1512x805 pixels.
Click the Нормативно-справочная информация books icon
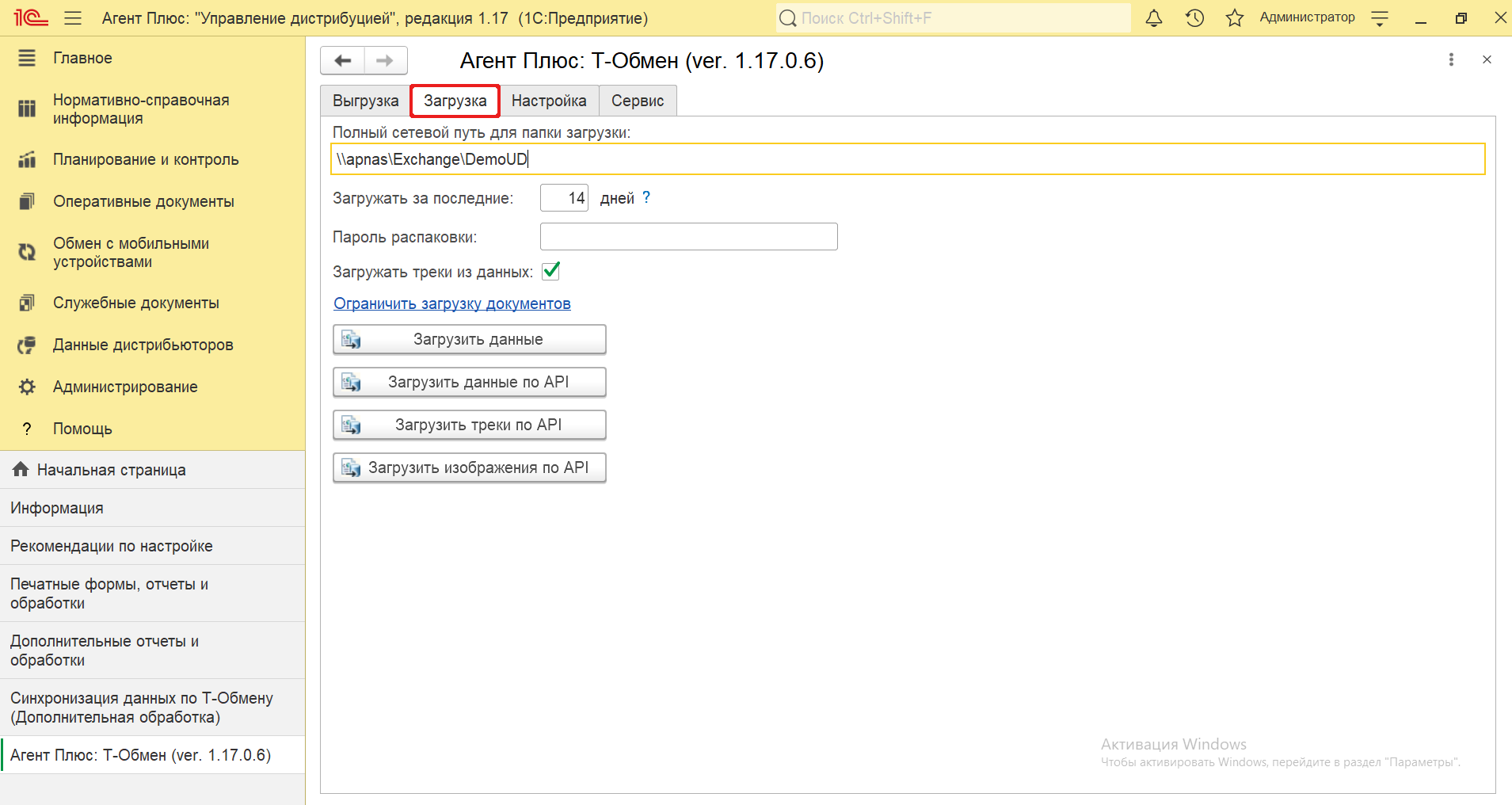(x=27, y=109)
